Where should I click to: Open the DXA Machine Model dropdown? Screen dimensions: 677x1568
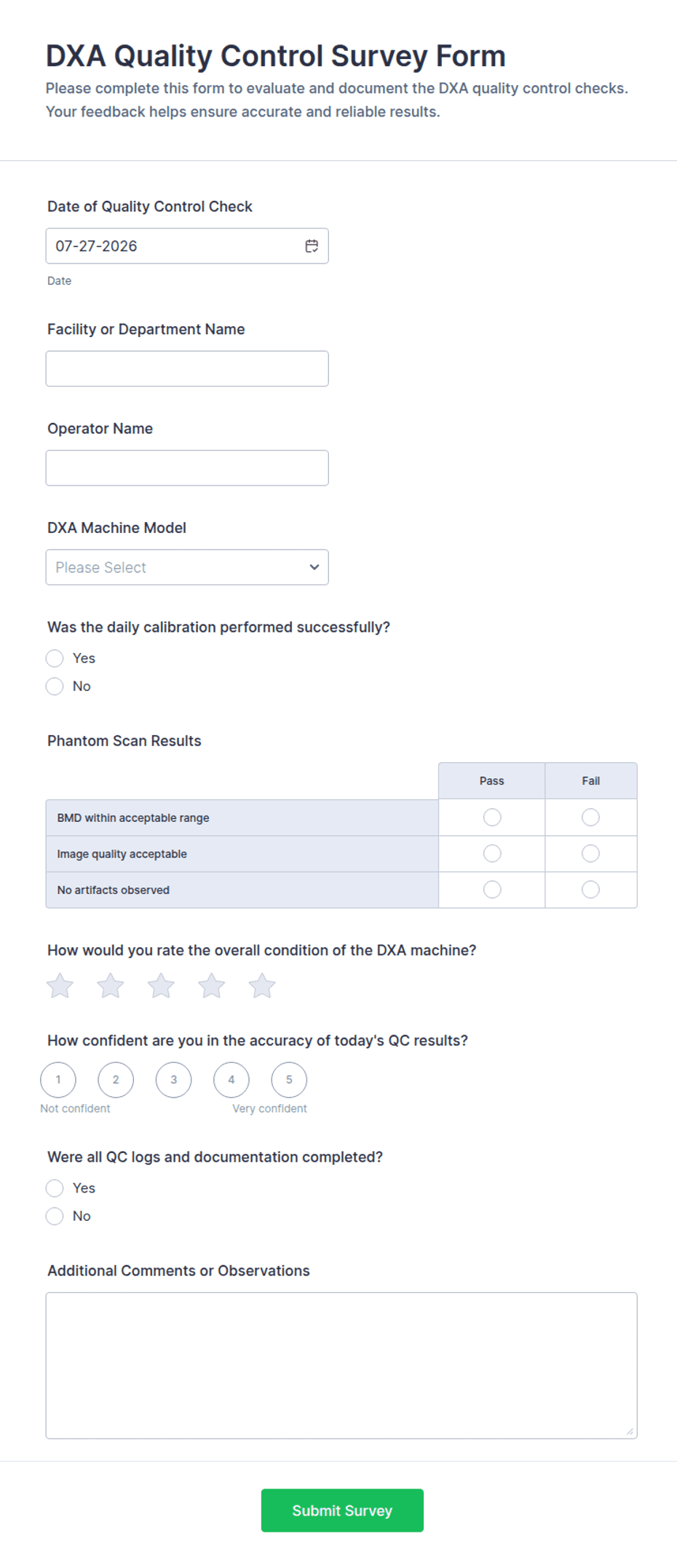point(187,567)
